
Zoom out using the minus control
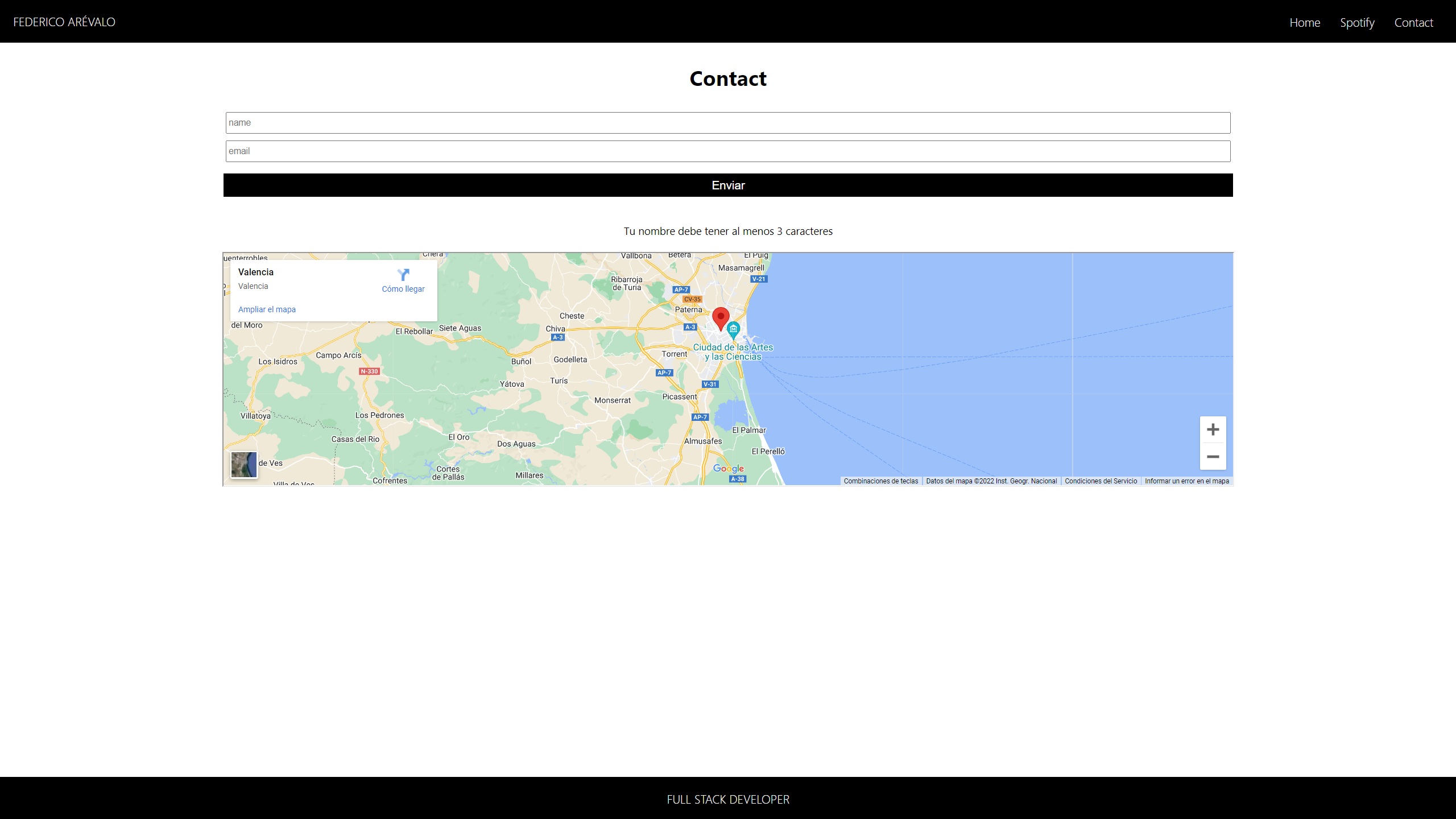click(1213, 457)
